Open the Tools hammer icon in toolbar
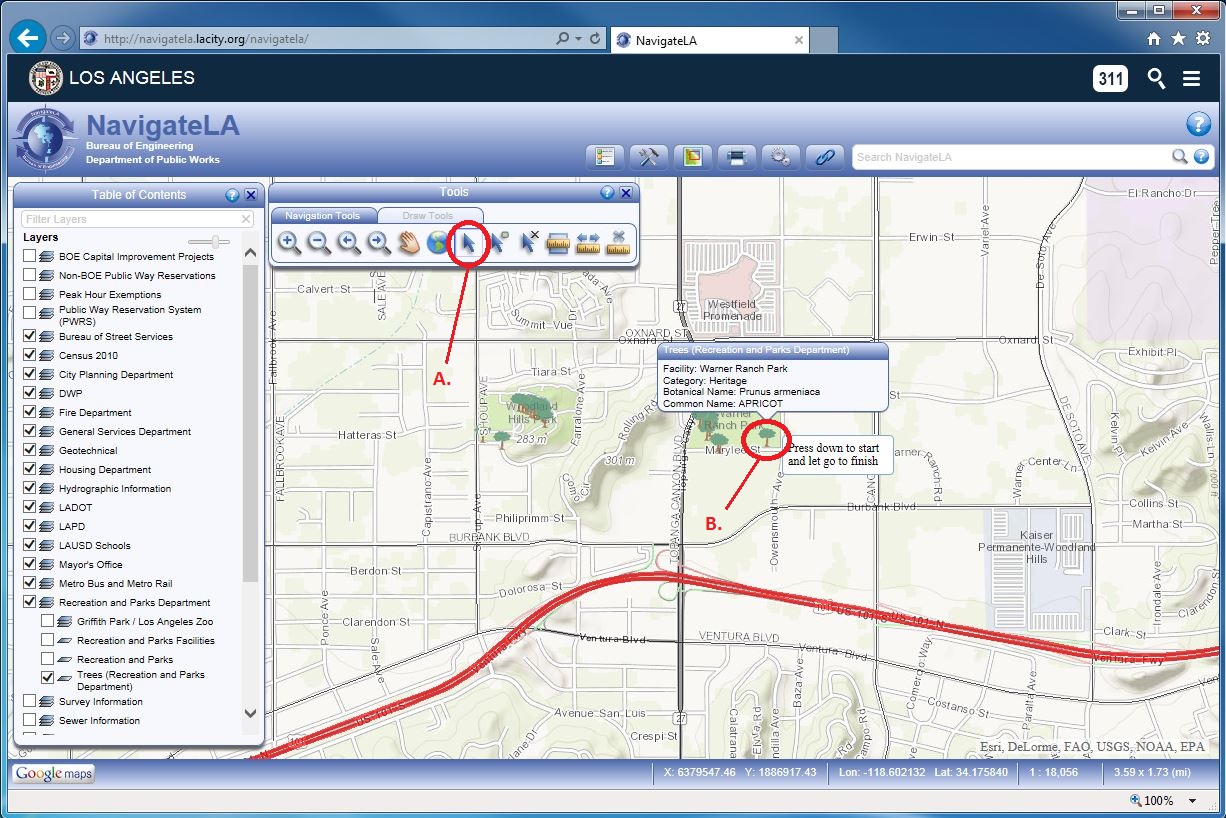Image resolution: width=1226 pixels, height=818 pixels. (x=648, y=157)
